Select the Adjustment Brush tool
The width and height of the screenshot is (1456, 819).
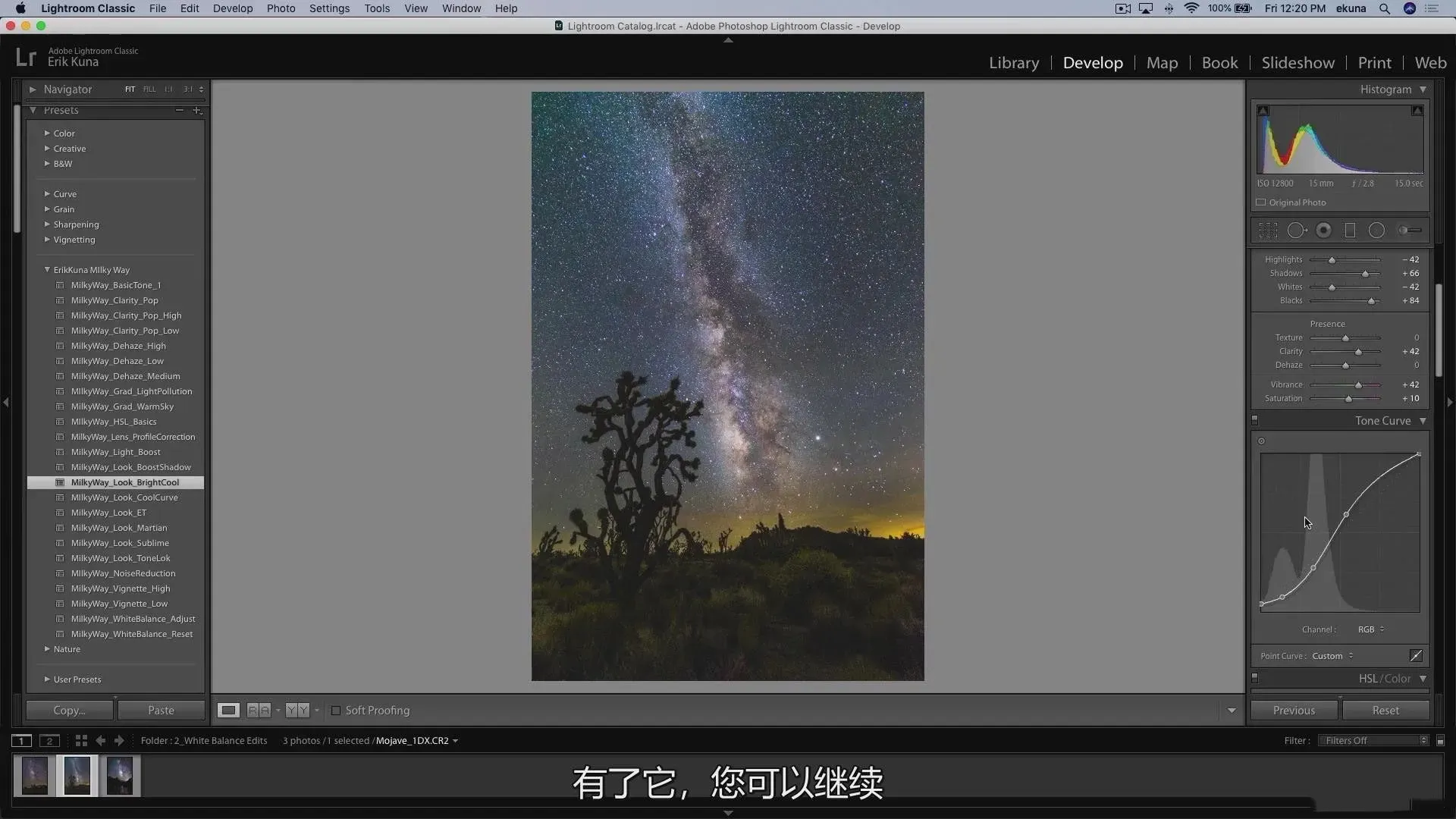pos(1410,231)
